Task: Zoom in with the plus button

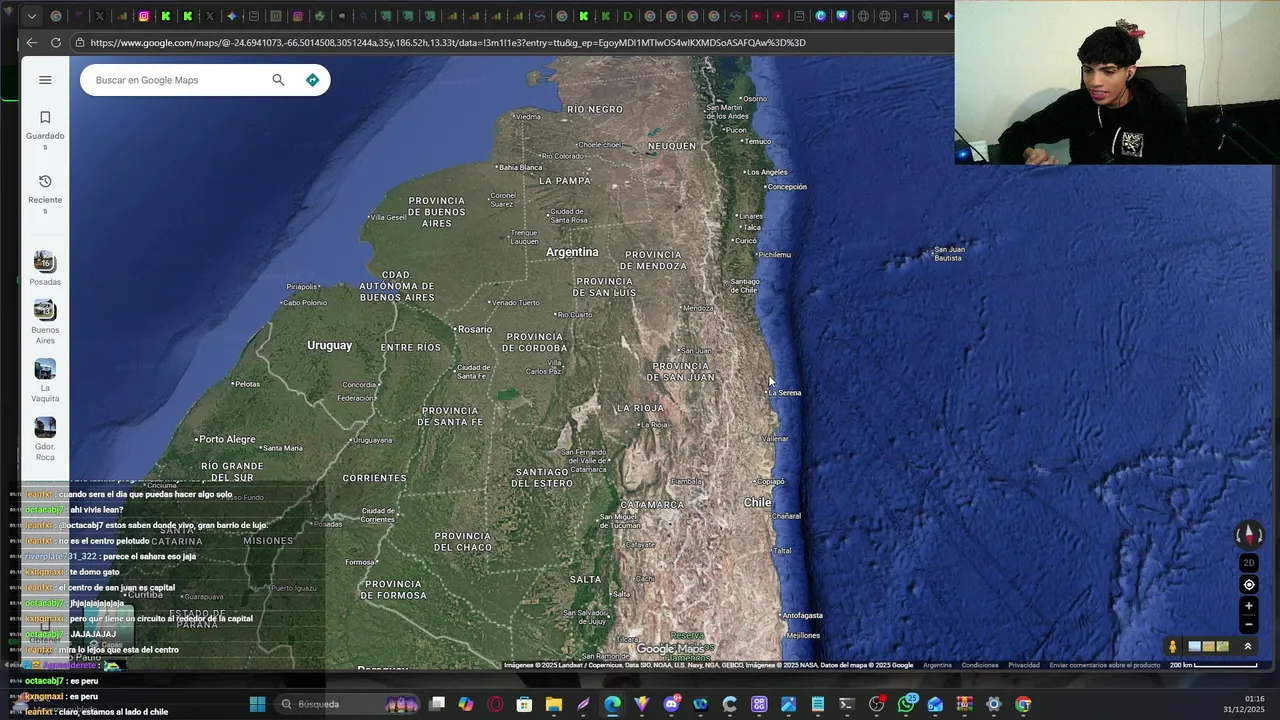Action: tap(1249, 606)
